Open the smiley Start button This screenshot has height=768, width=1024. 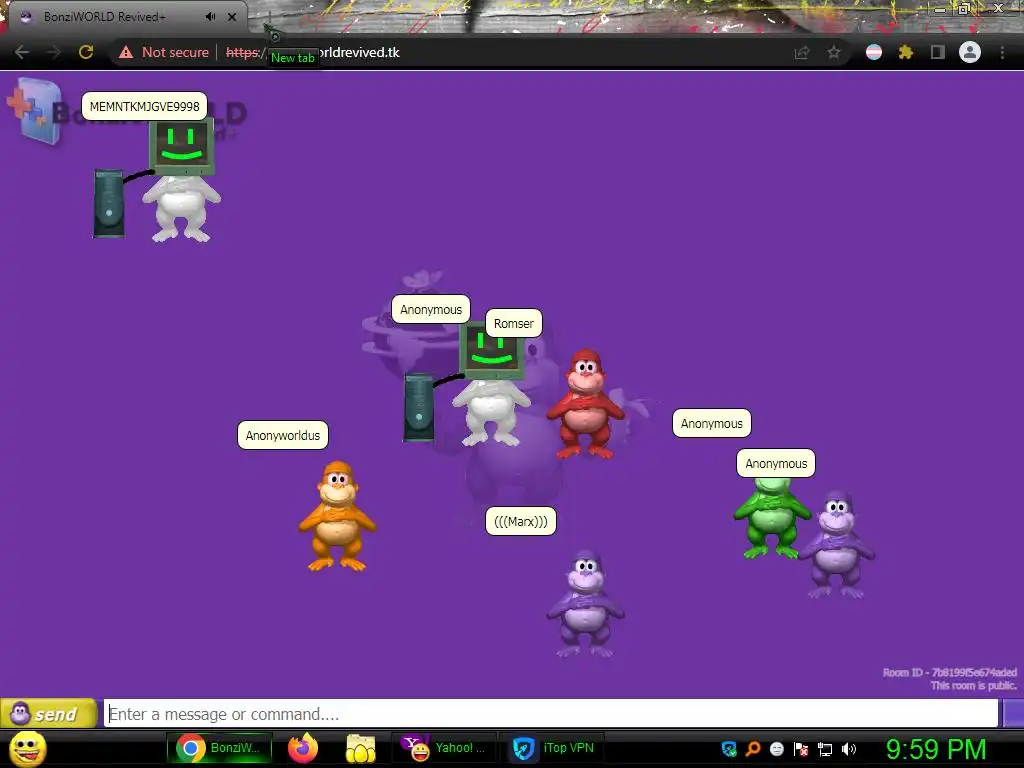coord(27,748)
